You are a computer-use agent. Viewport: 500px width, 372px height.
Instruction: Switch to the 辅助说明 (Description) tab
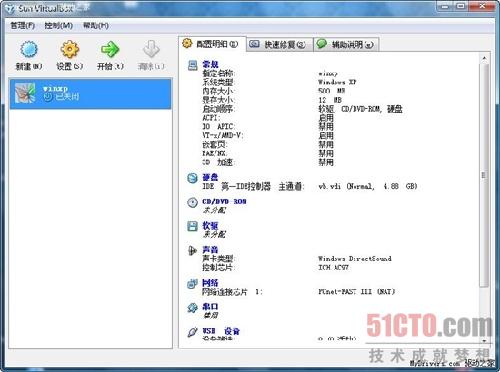(346, 44)
